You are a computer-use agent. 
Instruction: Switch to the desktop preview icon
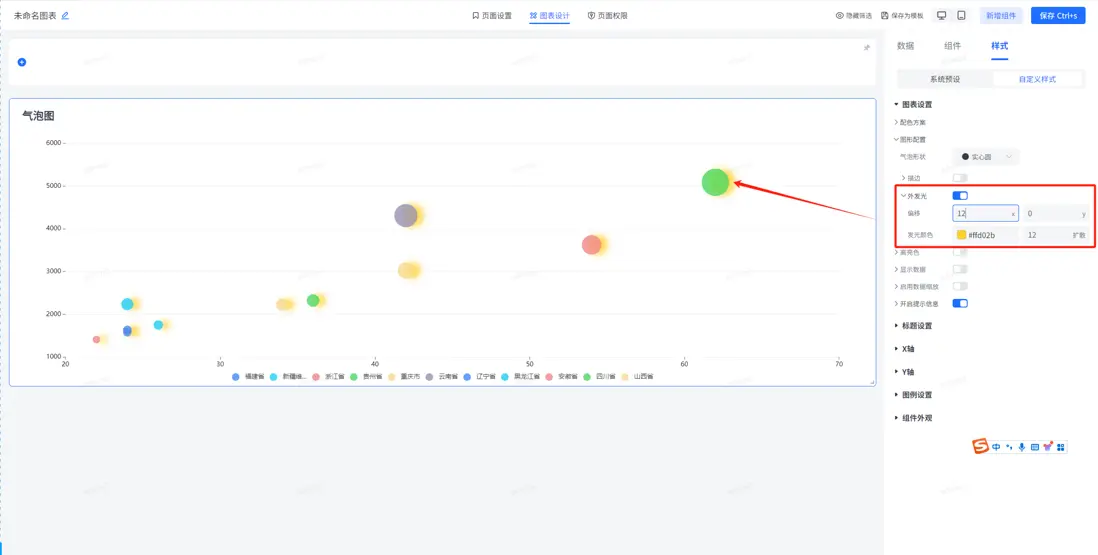pyautogui.click(x=942, y=15)
